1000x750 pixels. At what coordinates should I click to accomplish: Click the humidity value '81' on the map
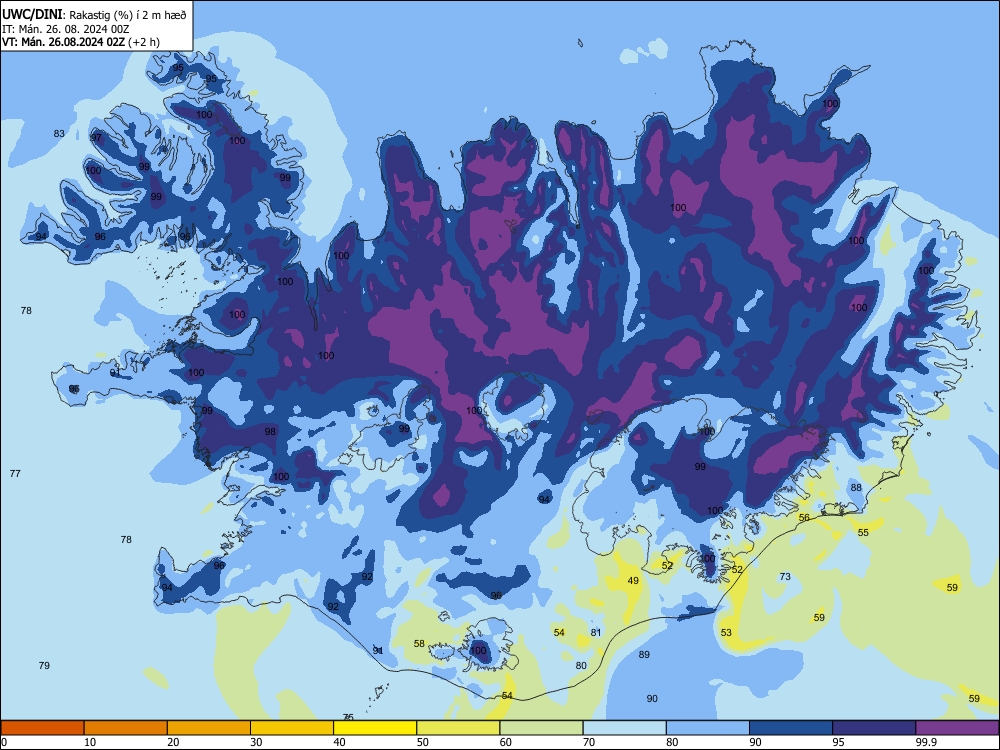pos(596,633)
